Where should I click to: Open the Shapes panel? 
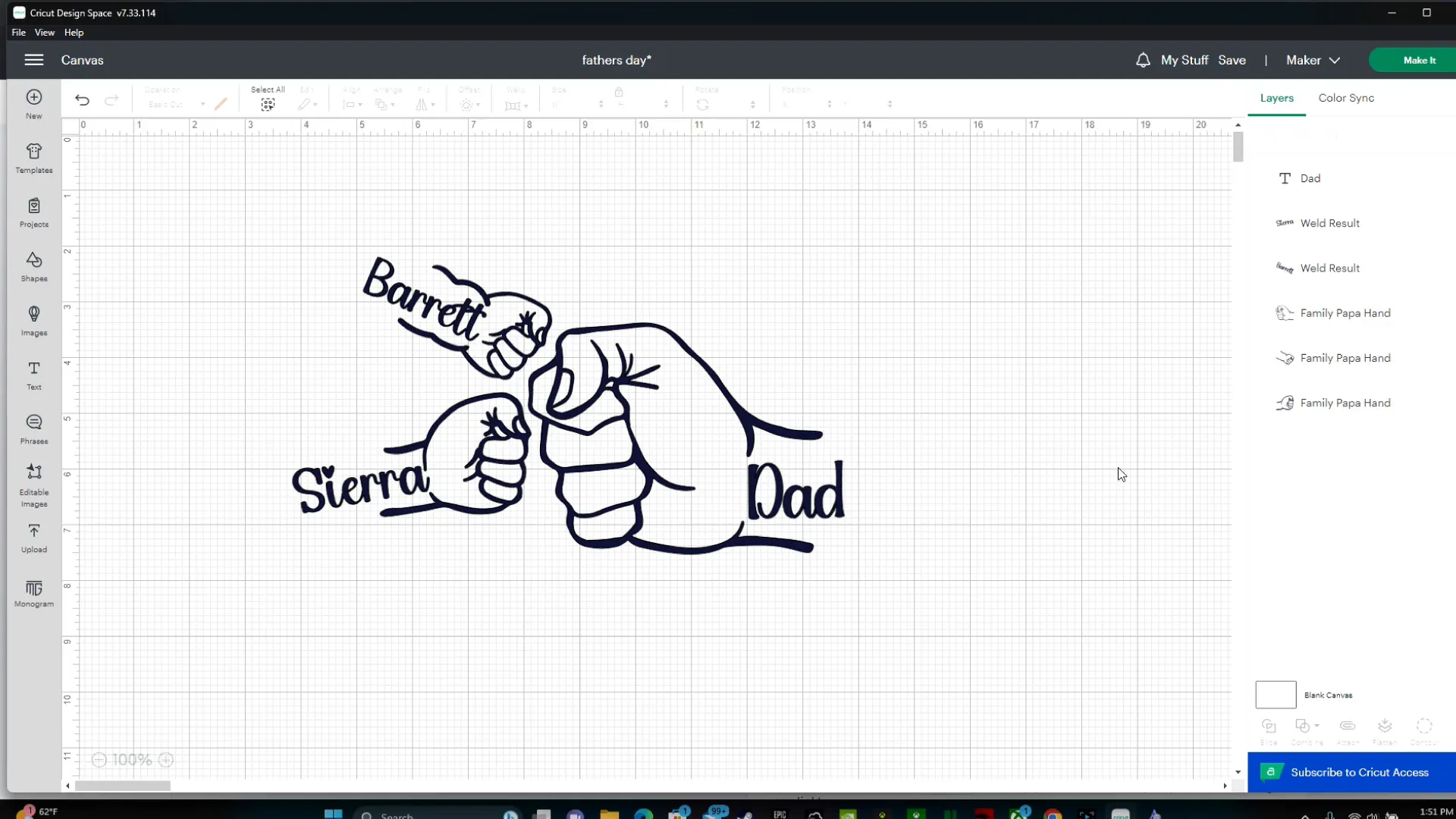(x=33, y=266)
